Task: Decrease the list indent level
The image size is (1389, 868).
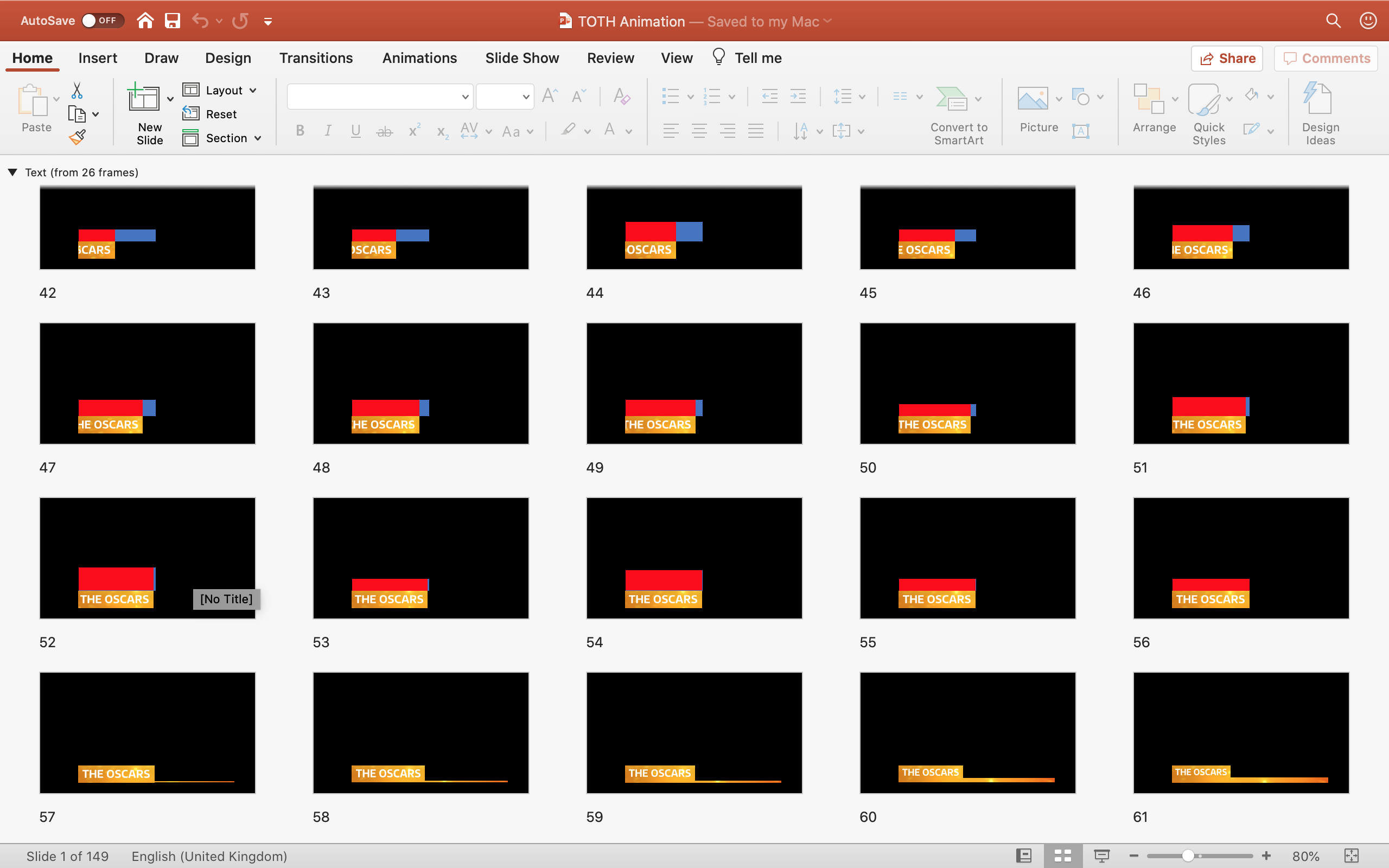Action: click(769, 97)
